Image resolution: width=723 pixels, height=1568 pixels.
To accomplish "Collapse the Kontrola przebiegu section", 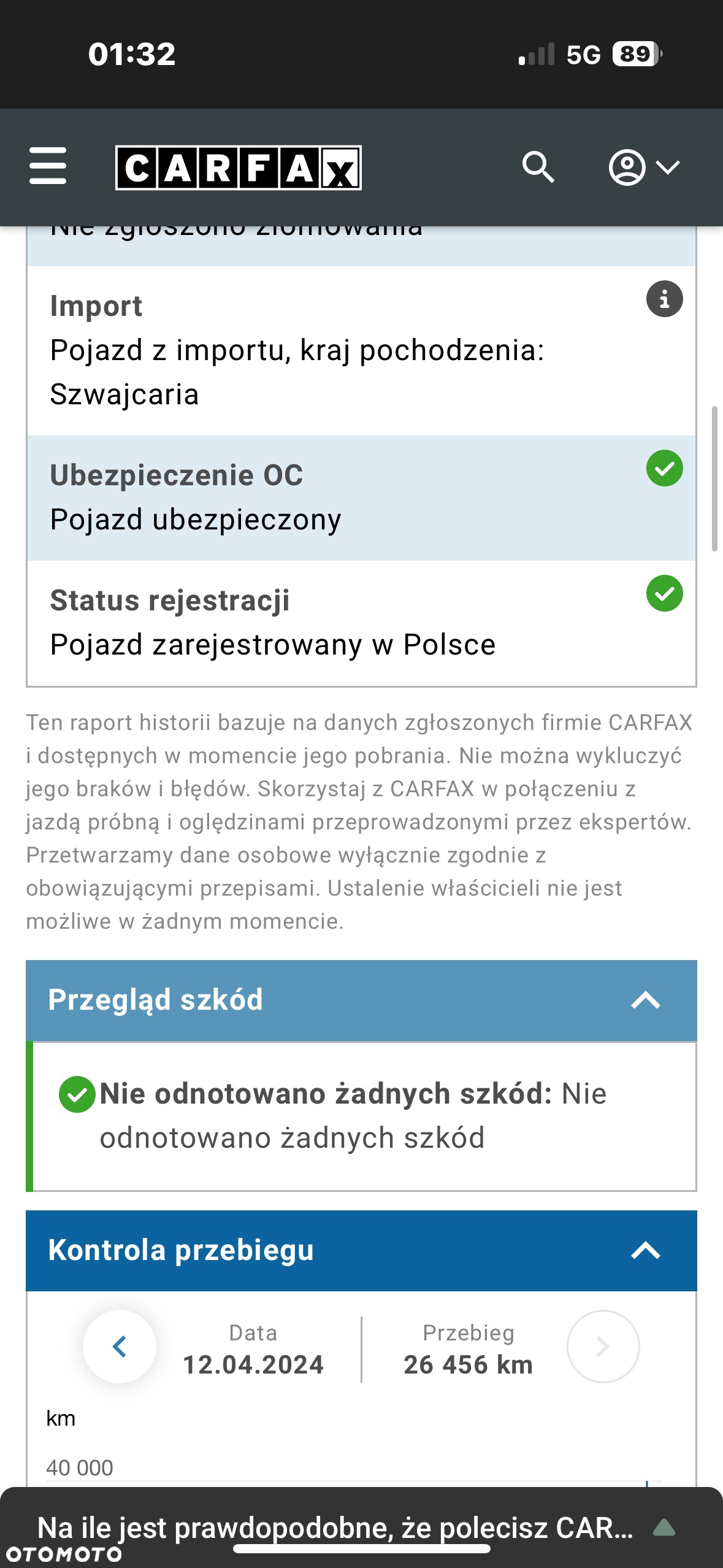I will (646, 1250).
